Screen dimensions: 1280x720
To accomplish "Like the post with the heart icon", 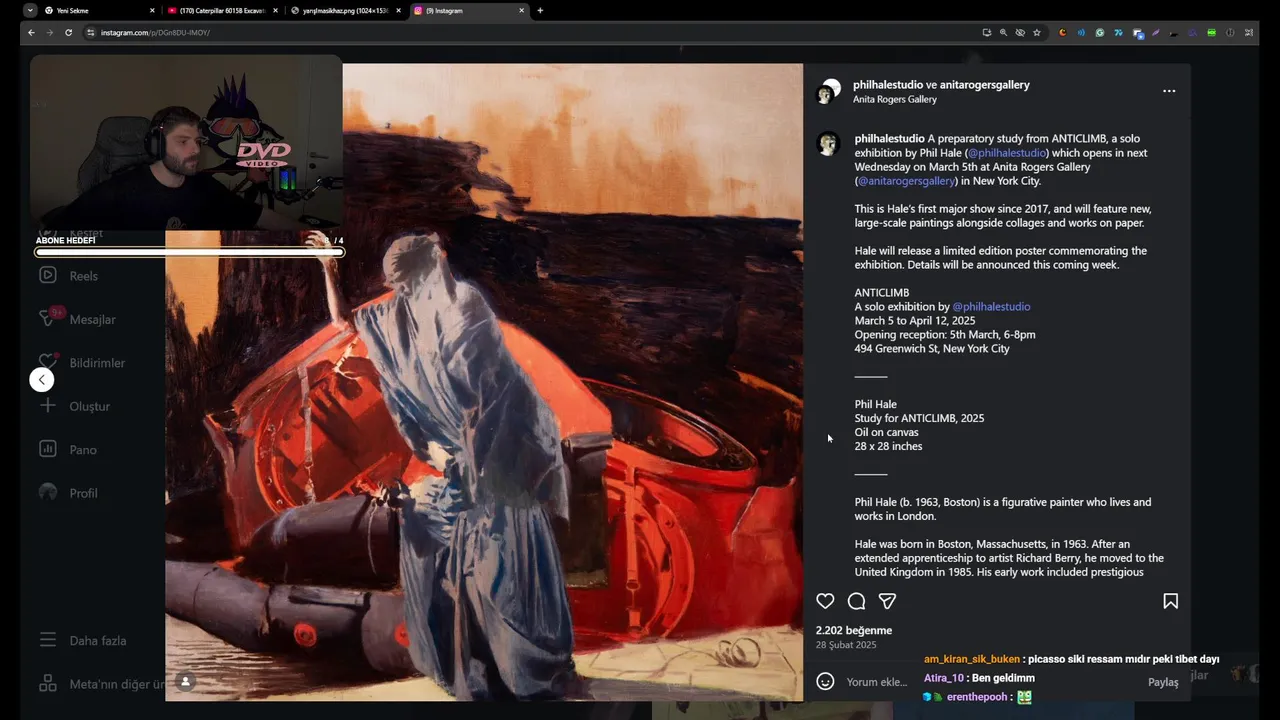I will pyautogui.click(x=825, y=601).
